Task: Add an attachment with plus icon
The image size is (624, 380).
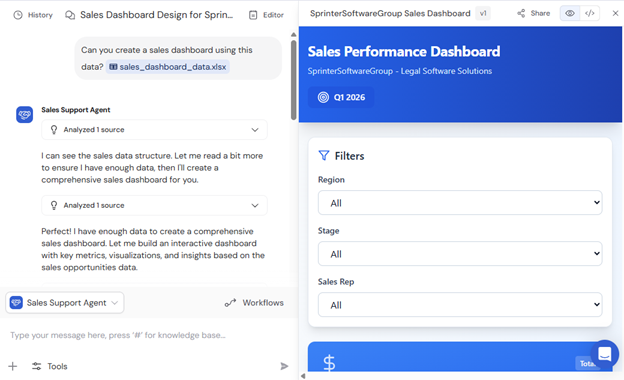Action: pos(13,366)
